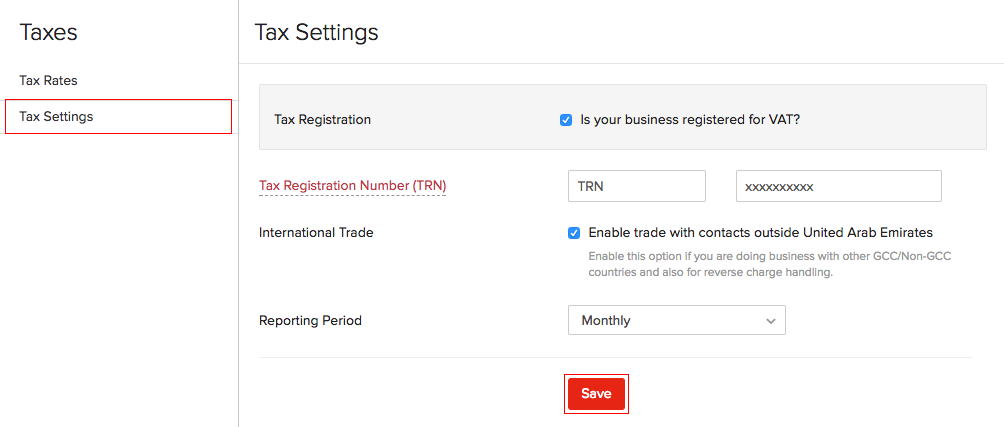This screenshot has height=427, width=1004.
Task: Click the dashed Tax Registration Number (TRN) label
Action: (352, 185)
